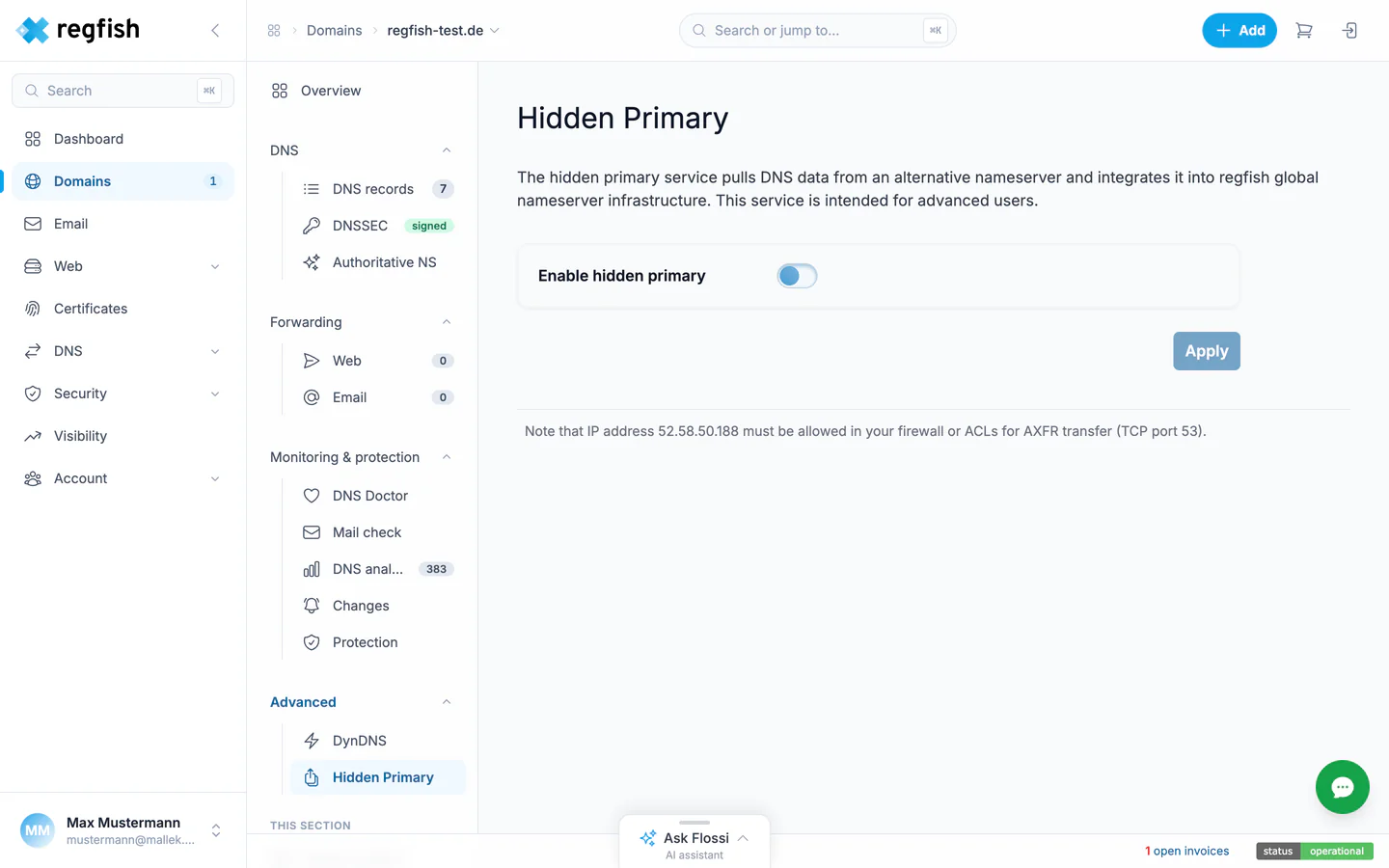
Task: Select Certificates in the sidebar
Action: [x=123, y=309]
